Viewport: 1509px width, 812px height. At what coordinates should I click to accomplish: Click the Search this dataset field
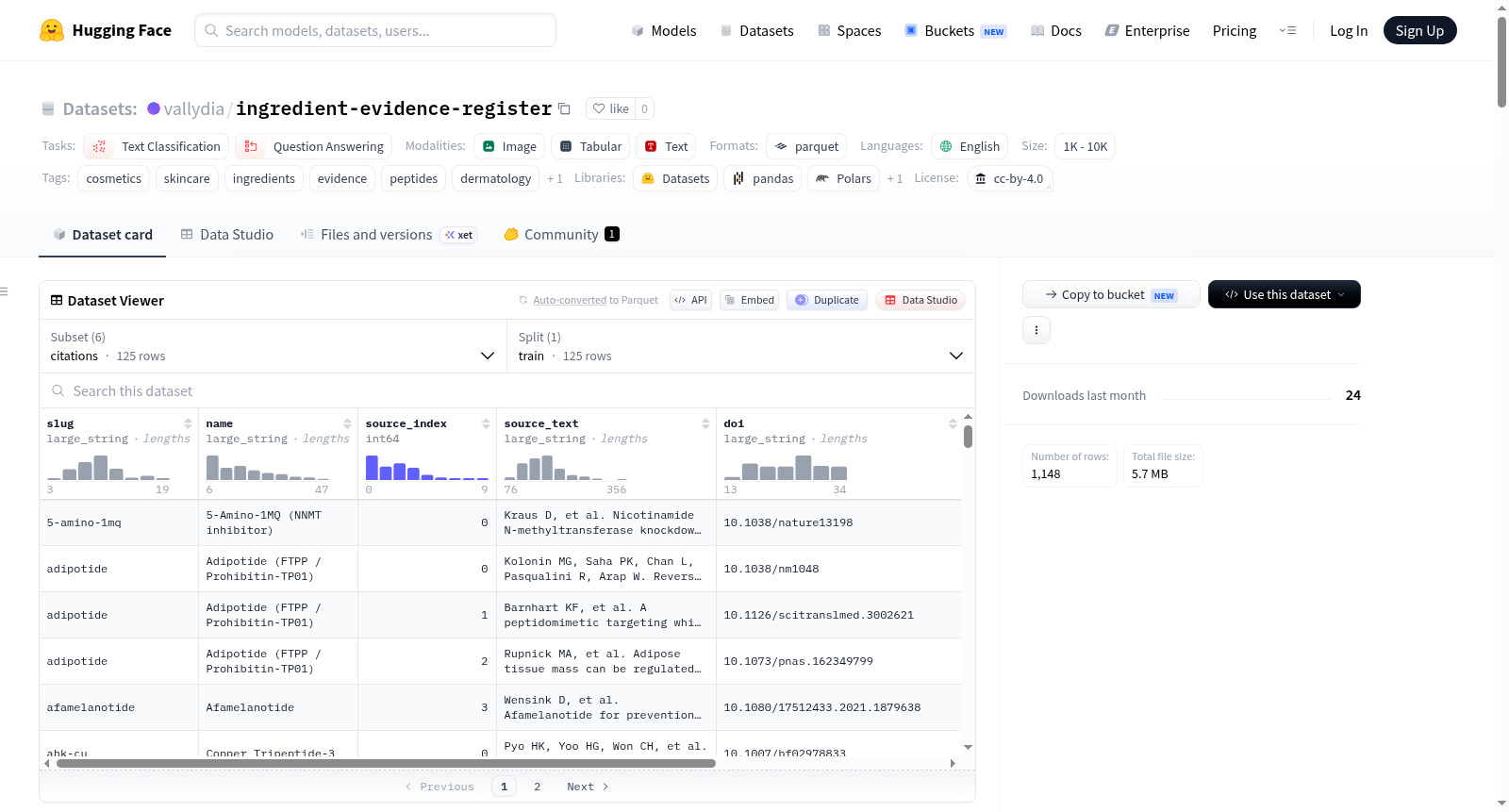click(507, 390)
